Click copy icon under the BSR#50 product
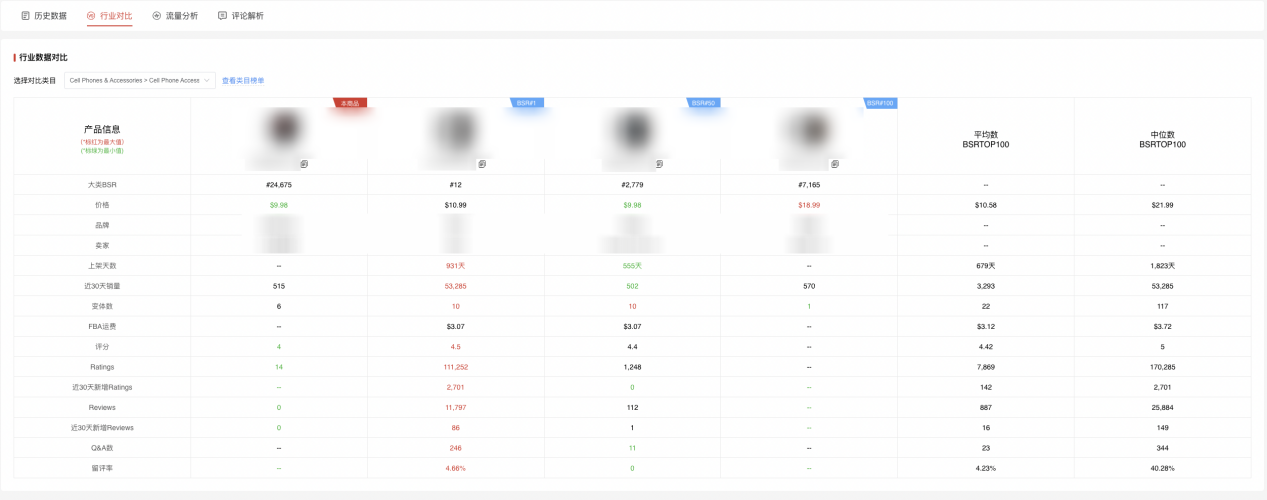This screenshot has height=500, width=1267. coord(658,163)
